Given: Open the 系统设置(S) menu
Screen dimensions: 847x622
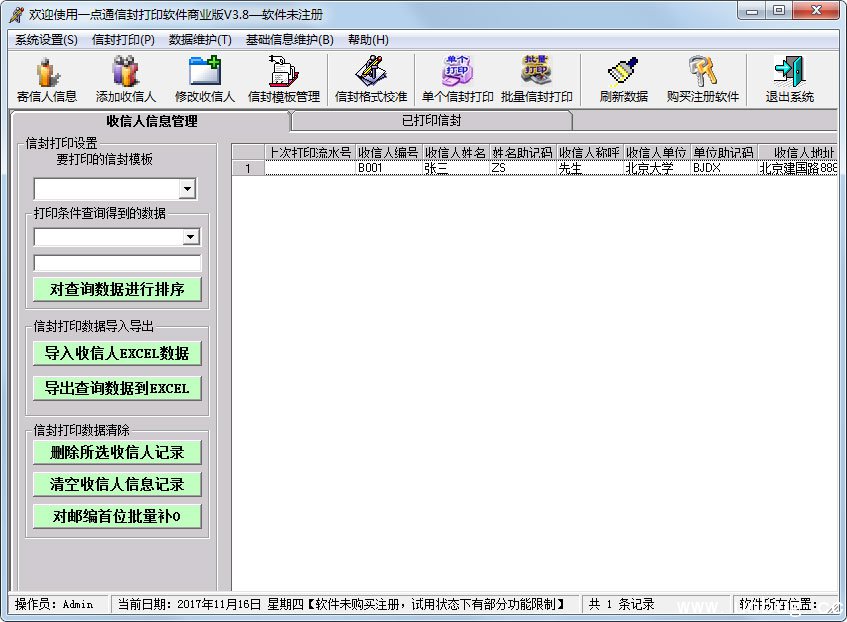Looking at the screenshot, I should (46, 40).
